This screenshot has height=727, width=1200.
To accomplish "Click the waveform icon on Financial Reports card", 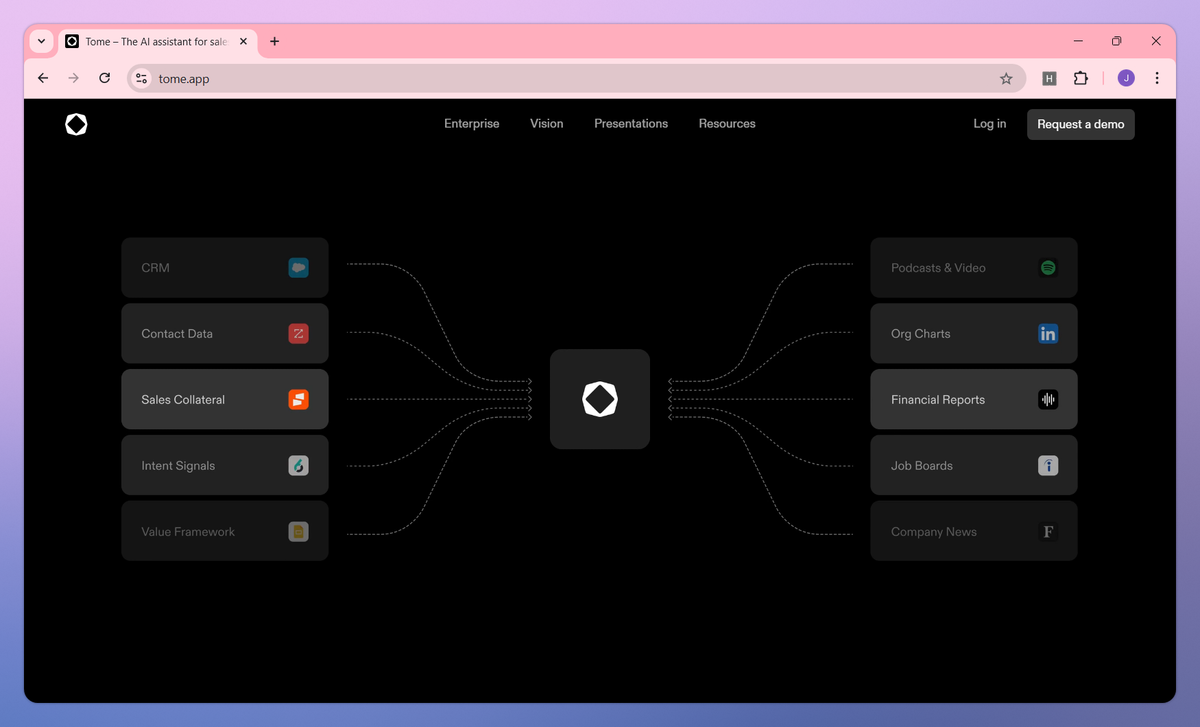I will point(1047,399).
